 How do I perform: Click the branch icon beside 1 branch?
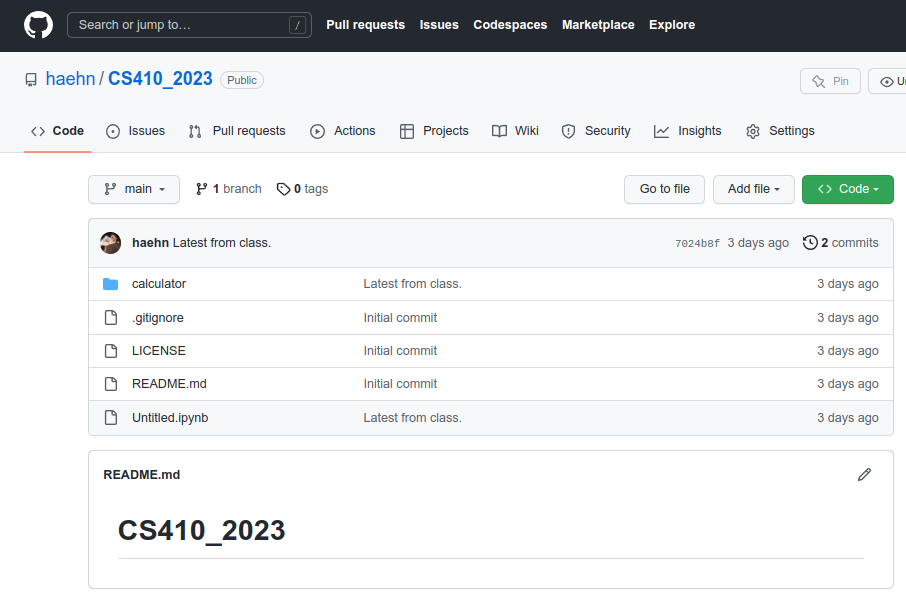[201, 189]
